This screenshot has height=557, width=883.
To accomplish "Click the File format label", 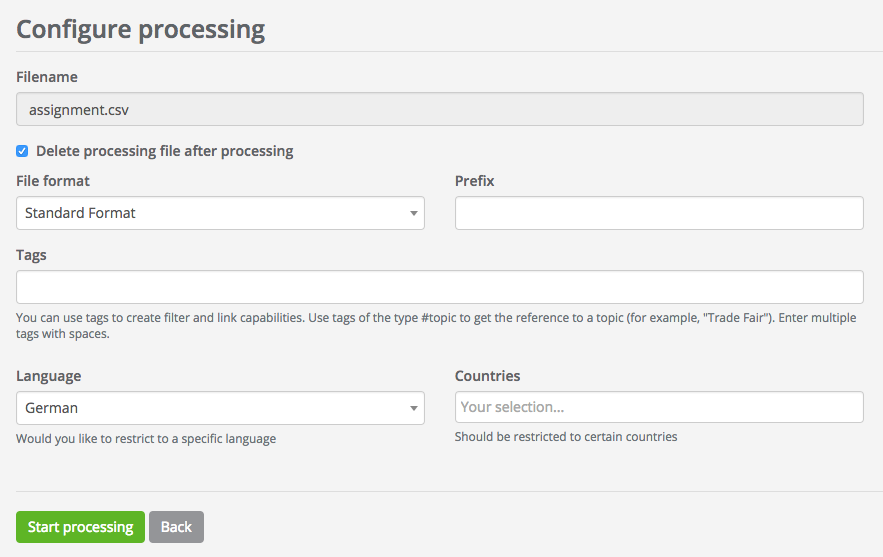I will (53, 181).
